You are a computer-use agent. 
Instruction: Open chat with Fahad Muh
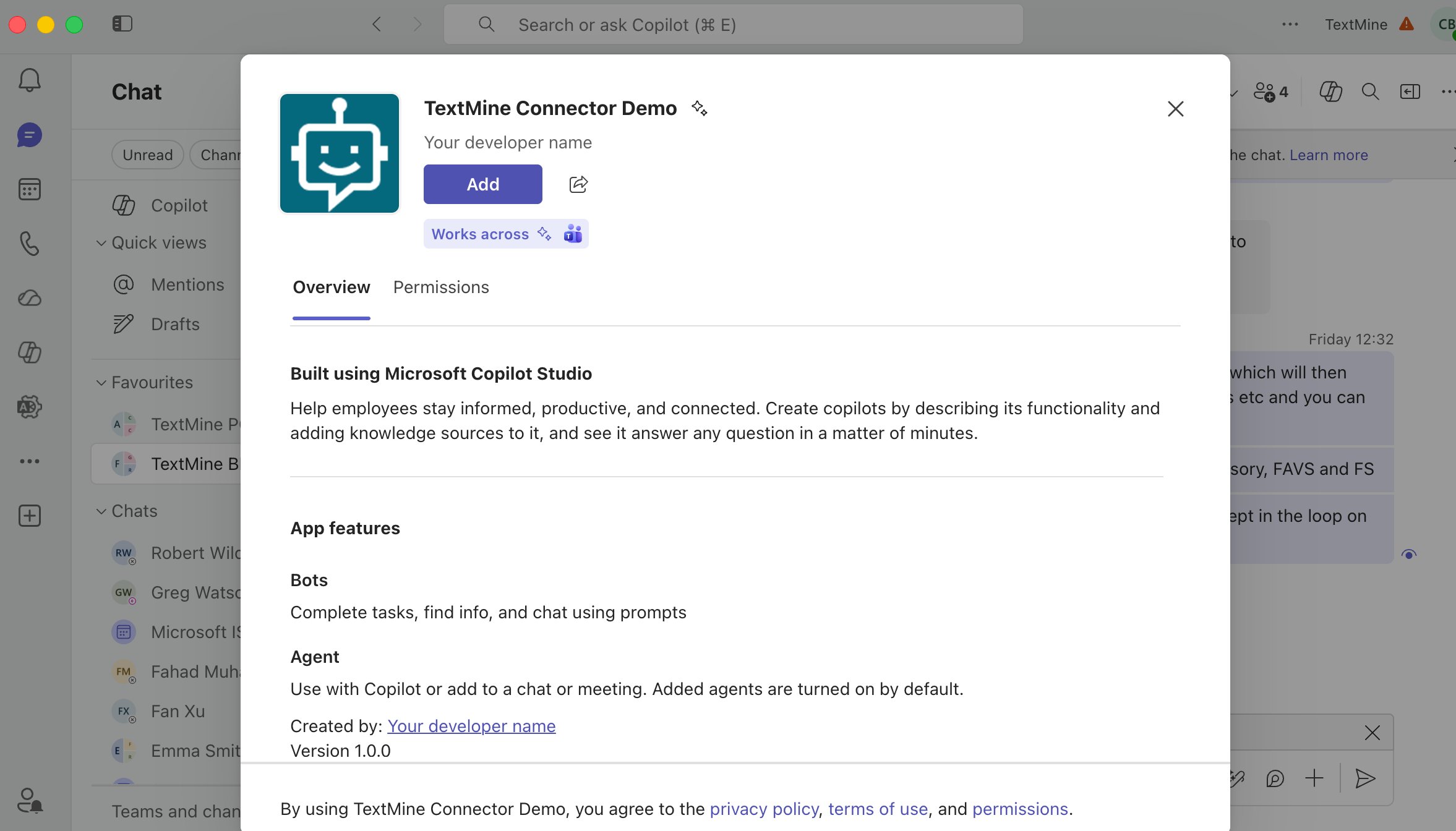pos(167,671)
